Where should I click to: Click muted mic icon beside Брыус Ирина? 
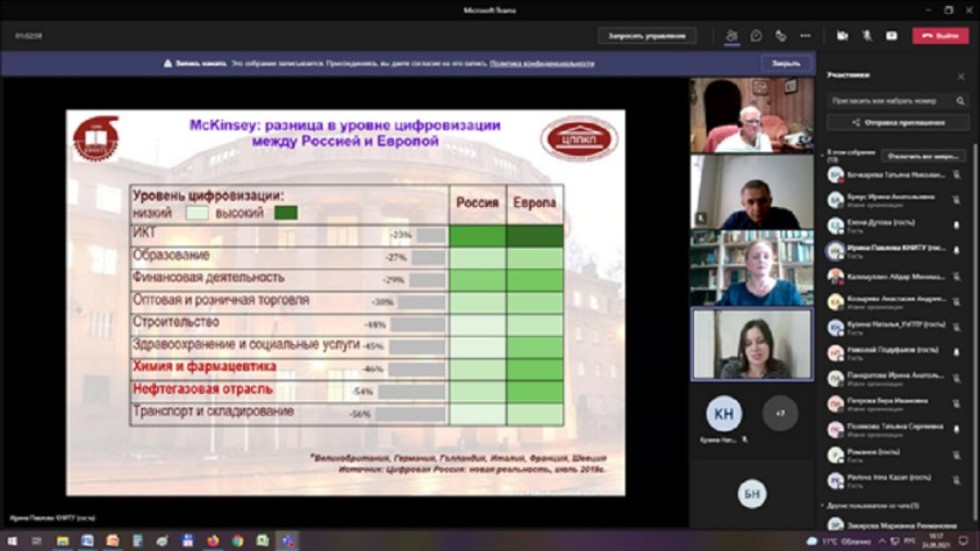[956, 200]
